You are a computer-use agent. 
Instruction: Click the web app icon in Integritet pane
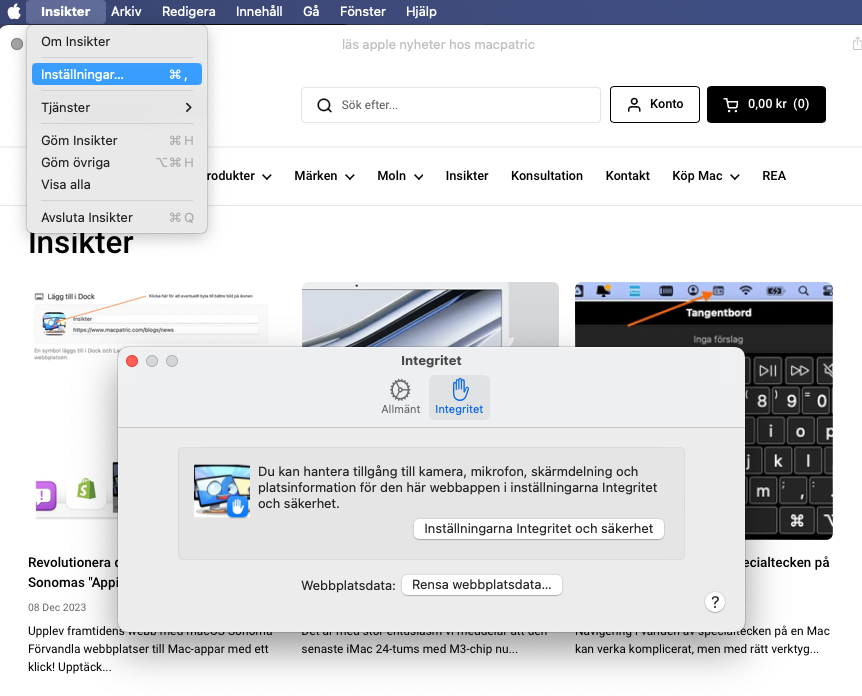coord(222,491)
